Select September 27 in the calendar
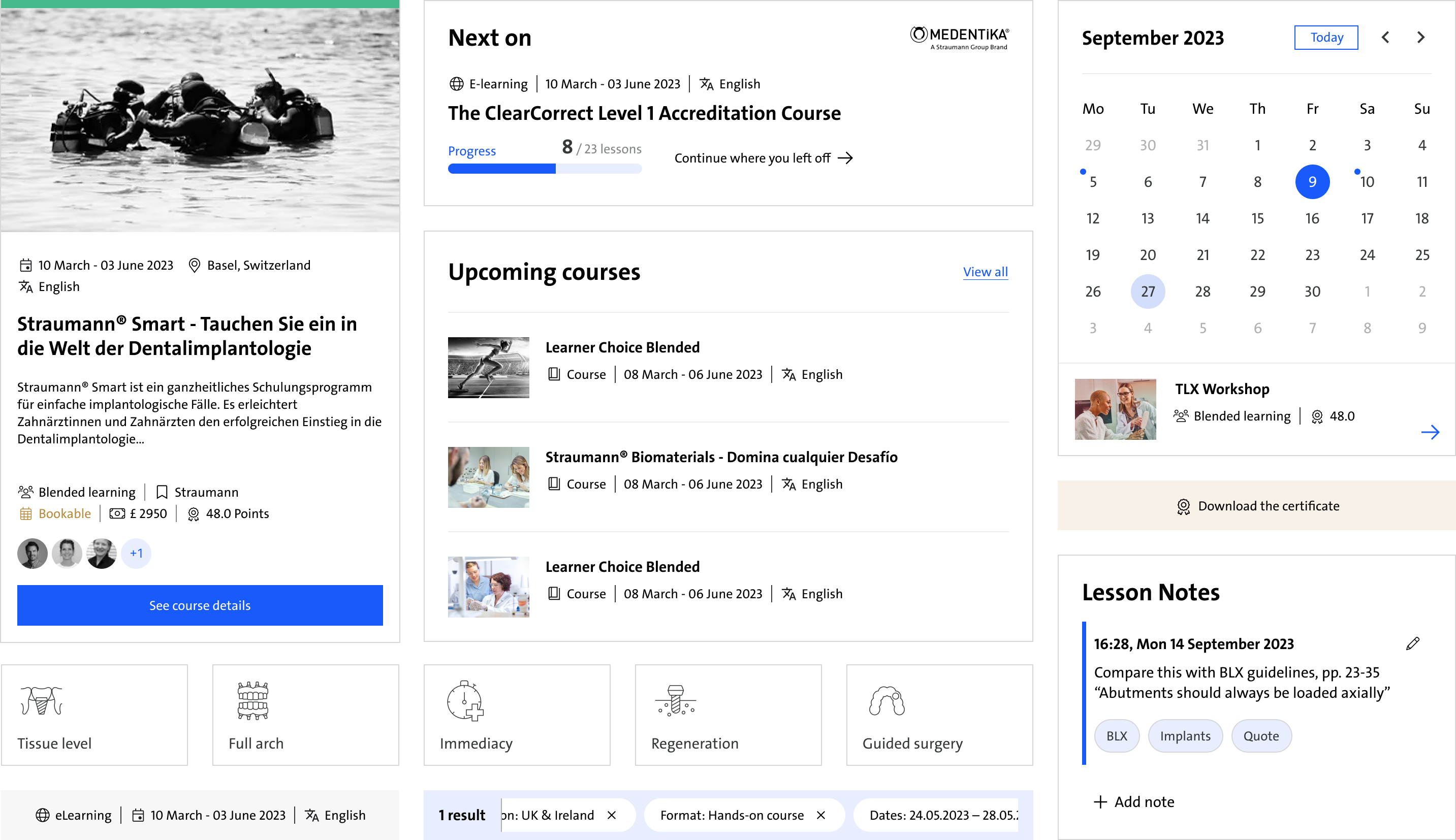Image resolution: width=1456 pixels, height=840 pixels. 1148,292
